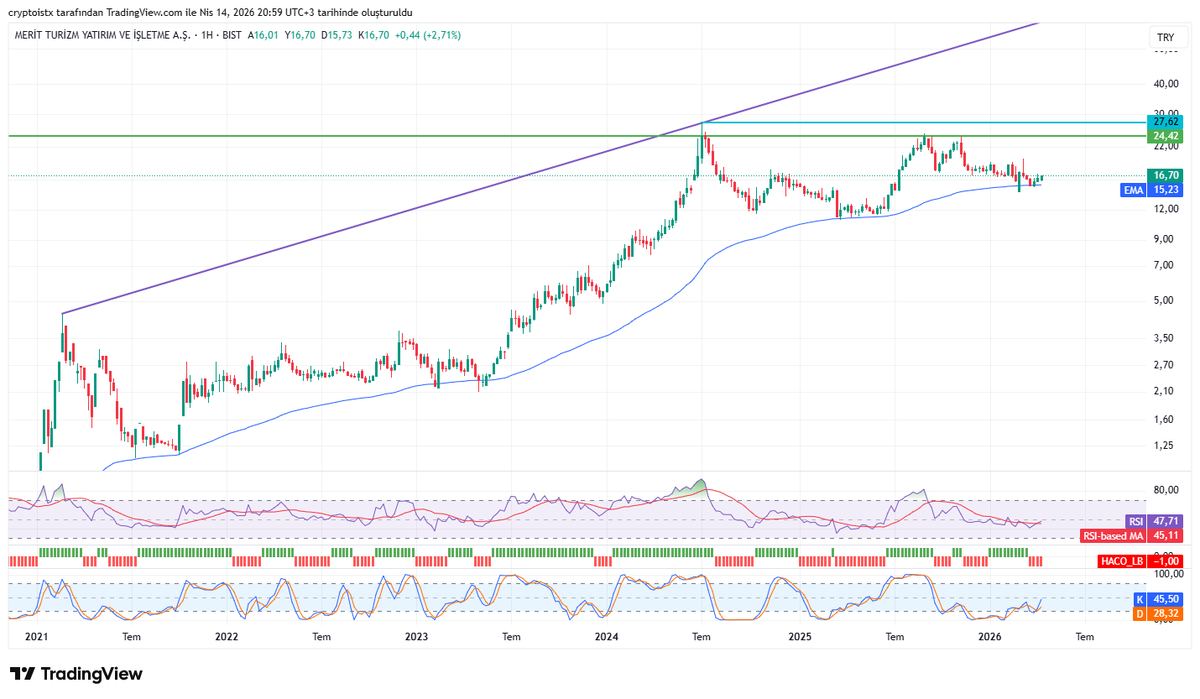Screen dimensions: 1200x699
Task: Click the cyan 27,62 price scale badge
Action: click(1163, 121)
